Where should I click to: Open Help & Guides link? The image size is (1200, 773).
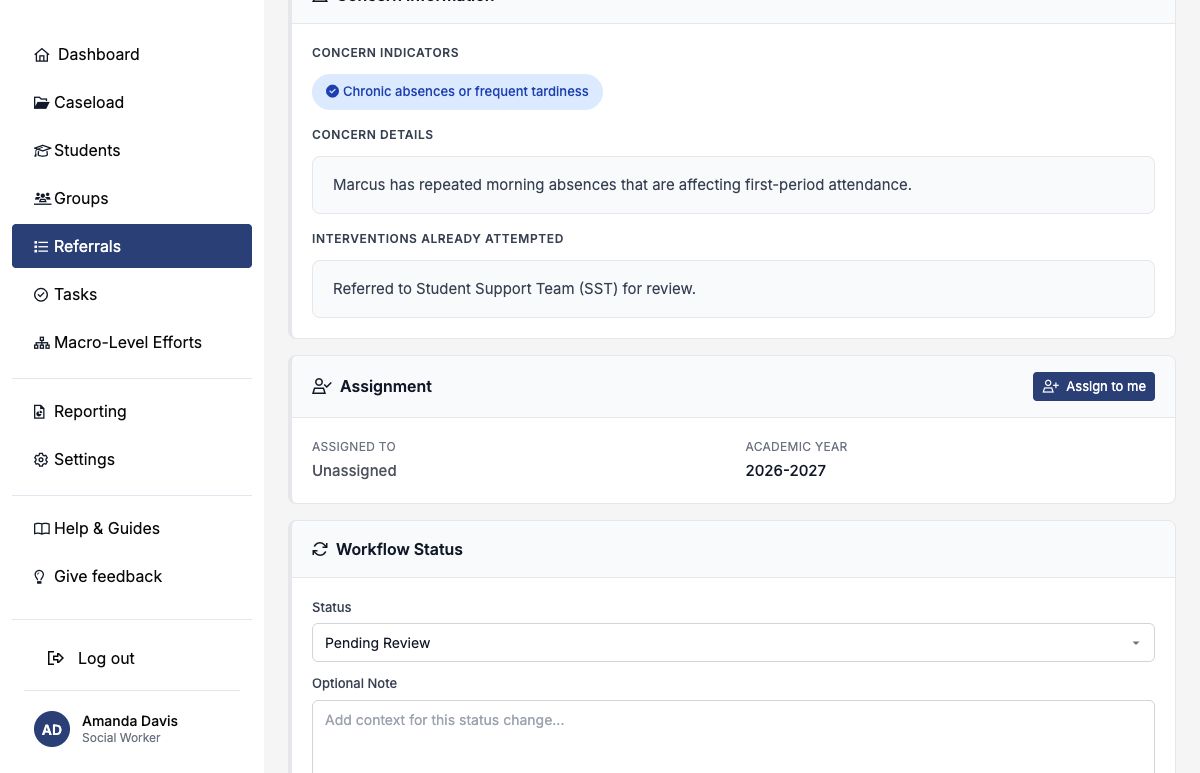(132, 528)
